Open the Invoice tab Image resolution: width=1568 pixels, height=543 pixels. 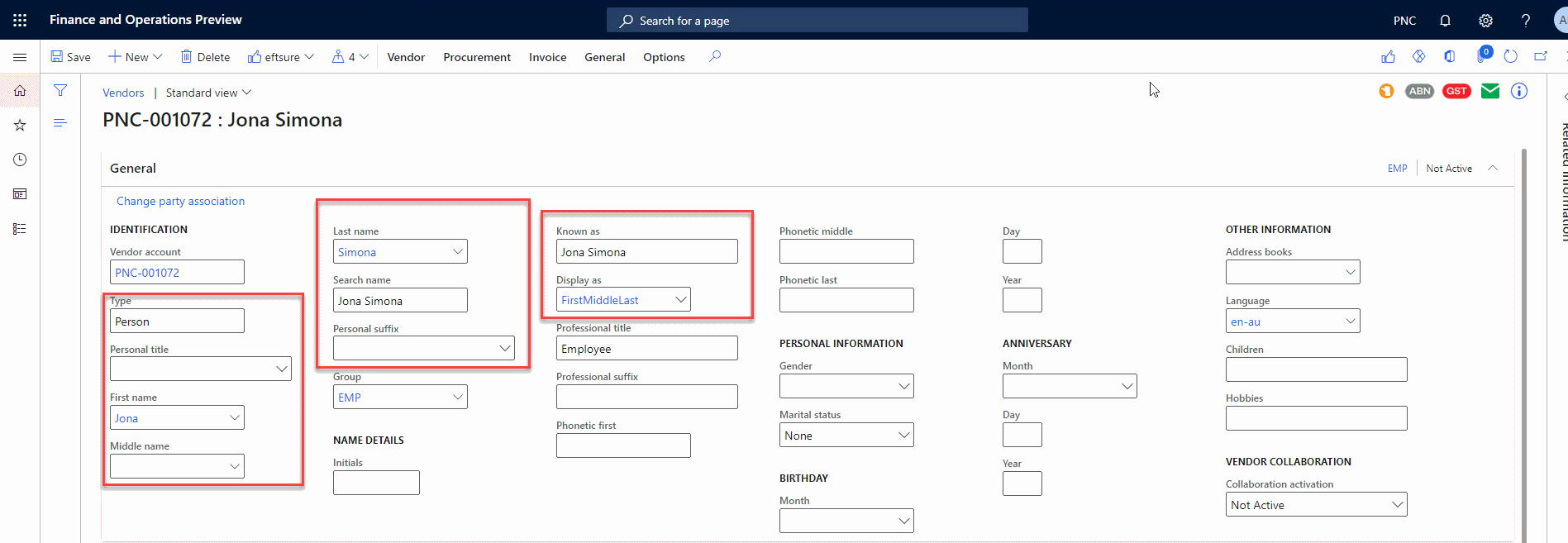[547, 57]
